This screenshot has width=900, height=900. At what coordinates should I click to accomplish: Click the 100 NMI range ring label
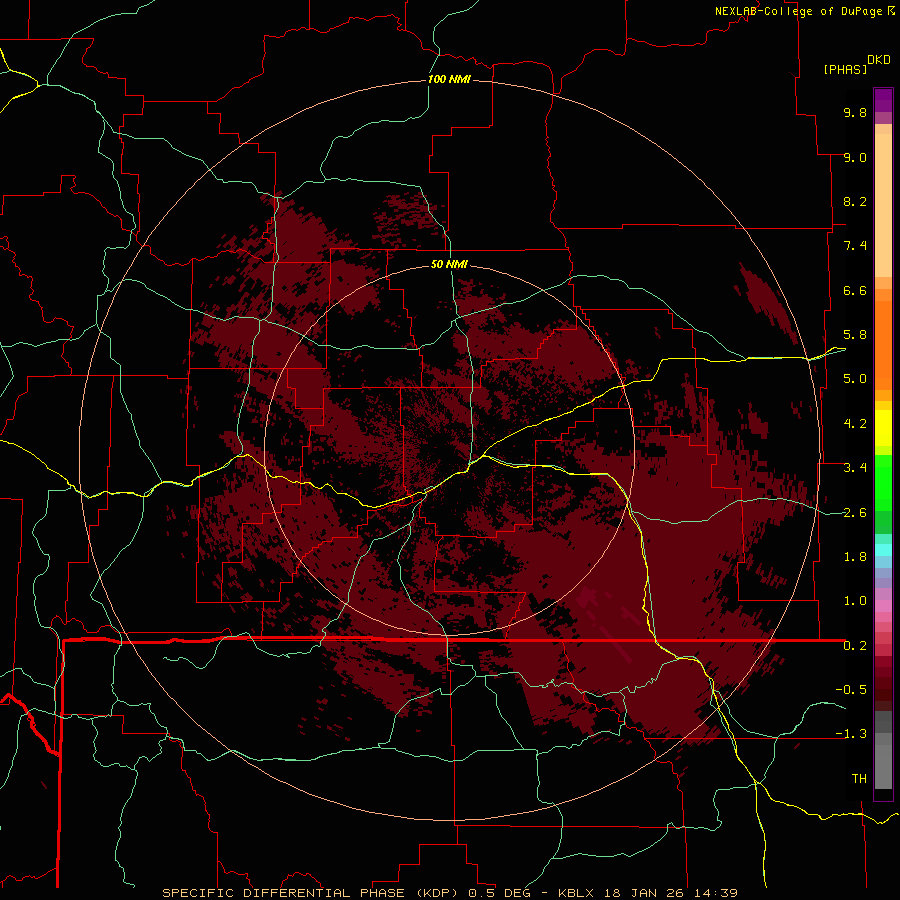[x=449, y=79]
